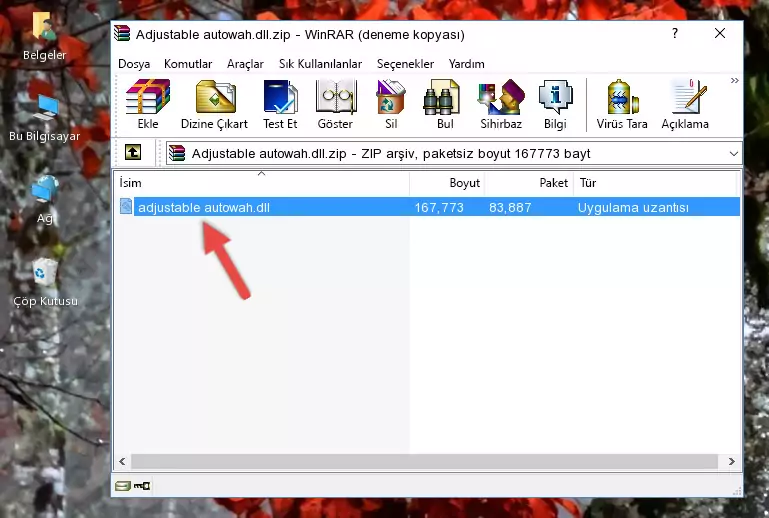Close the WinRAR window
The width and height of the screenshot is (769, 518).
[719, 33]
